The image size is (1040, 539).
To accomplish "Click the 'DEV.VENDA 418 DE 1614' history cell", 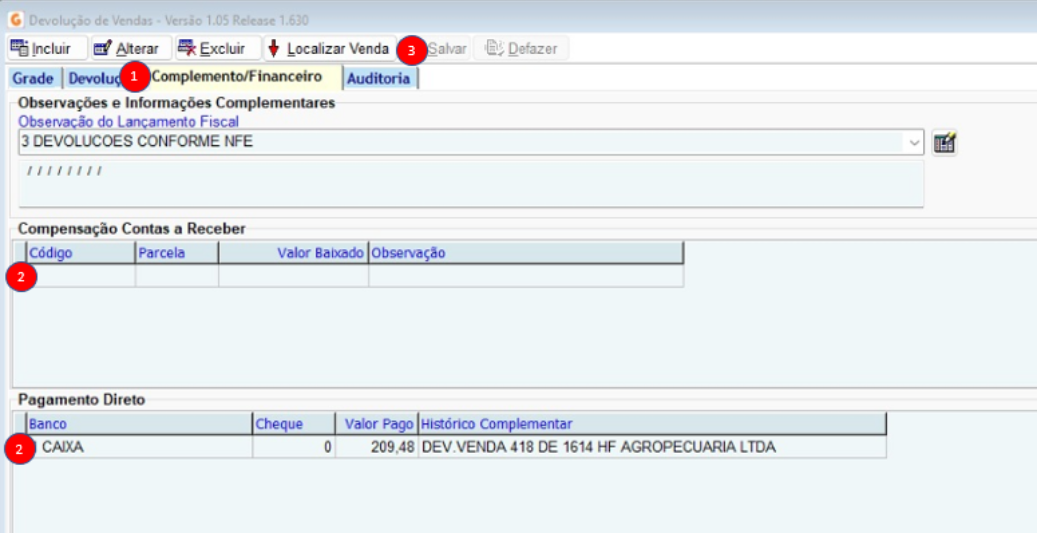I will click(x=652, y=447).
